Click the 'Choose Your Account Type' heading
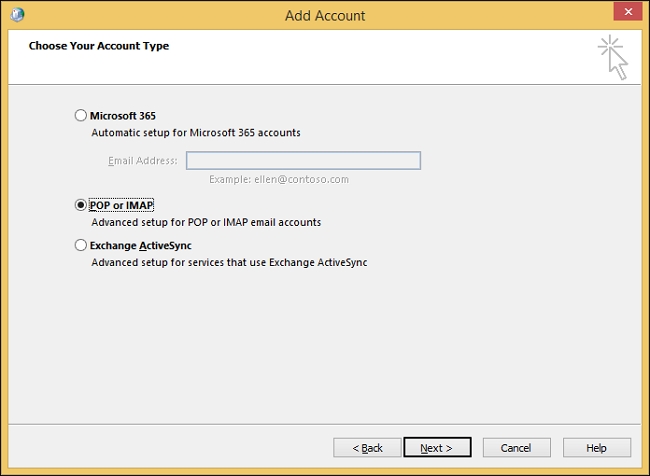Image resolution: width=650 pixels, height=476 pixels. 99,46
